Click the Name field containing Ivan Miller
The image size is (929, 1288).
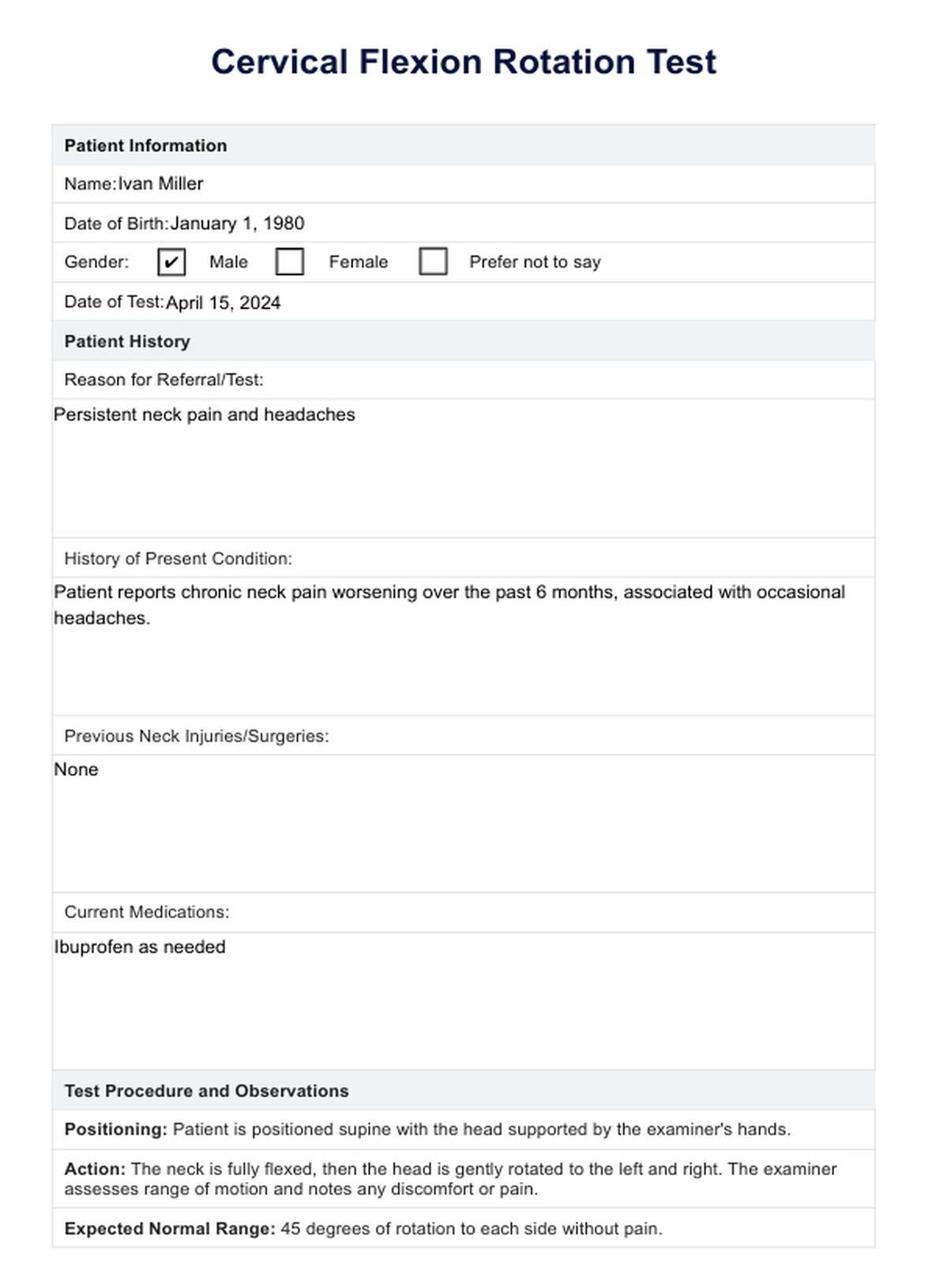click(160, 184)
